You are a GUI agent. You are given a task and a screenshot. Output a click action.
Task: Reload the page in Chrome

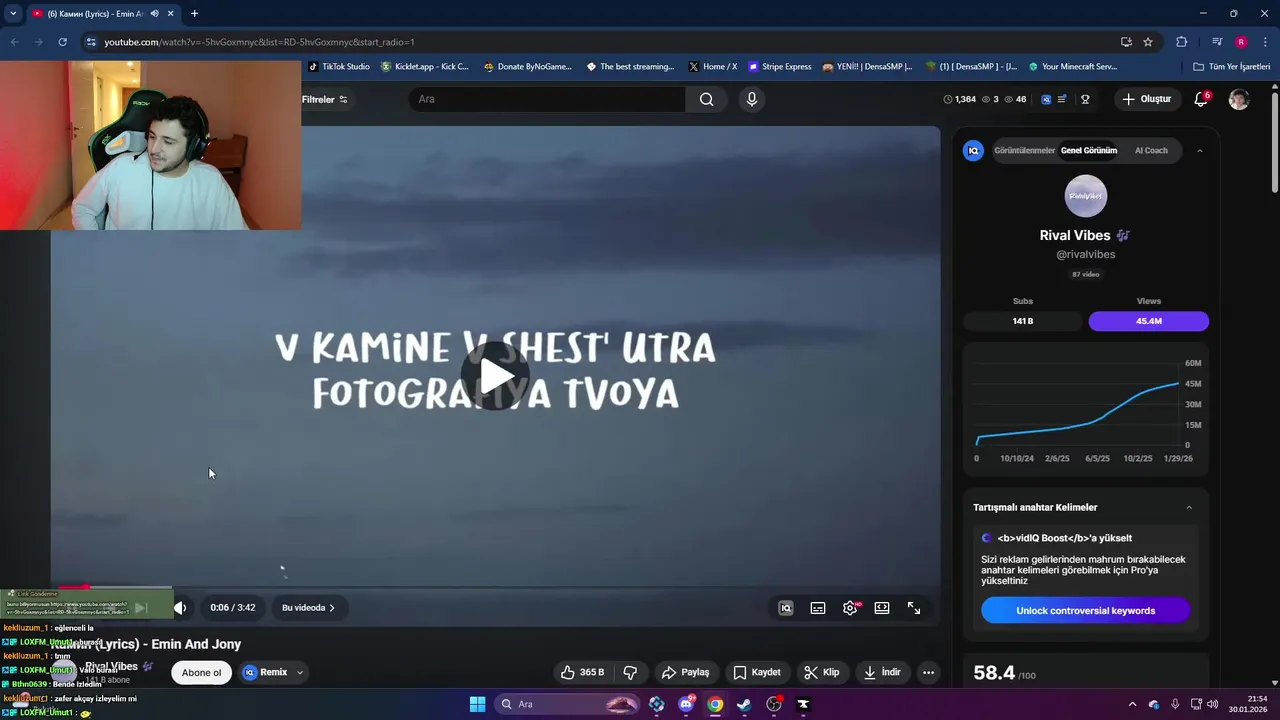click(62, 42)
